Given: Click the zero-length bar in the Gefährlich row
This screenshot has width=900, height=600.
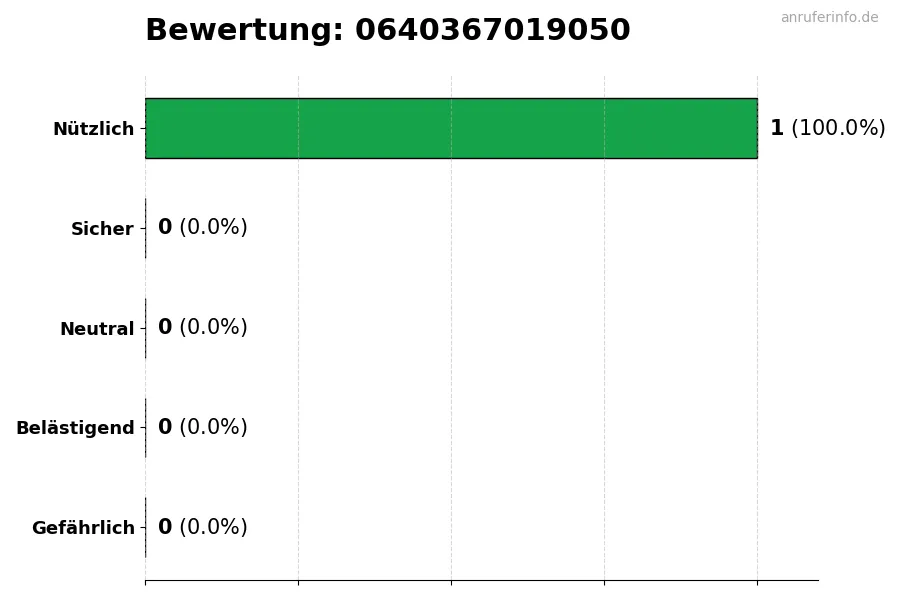Looking at the screenshot, I should click(146, 528).
